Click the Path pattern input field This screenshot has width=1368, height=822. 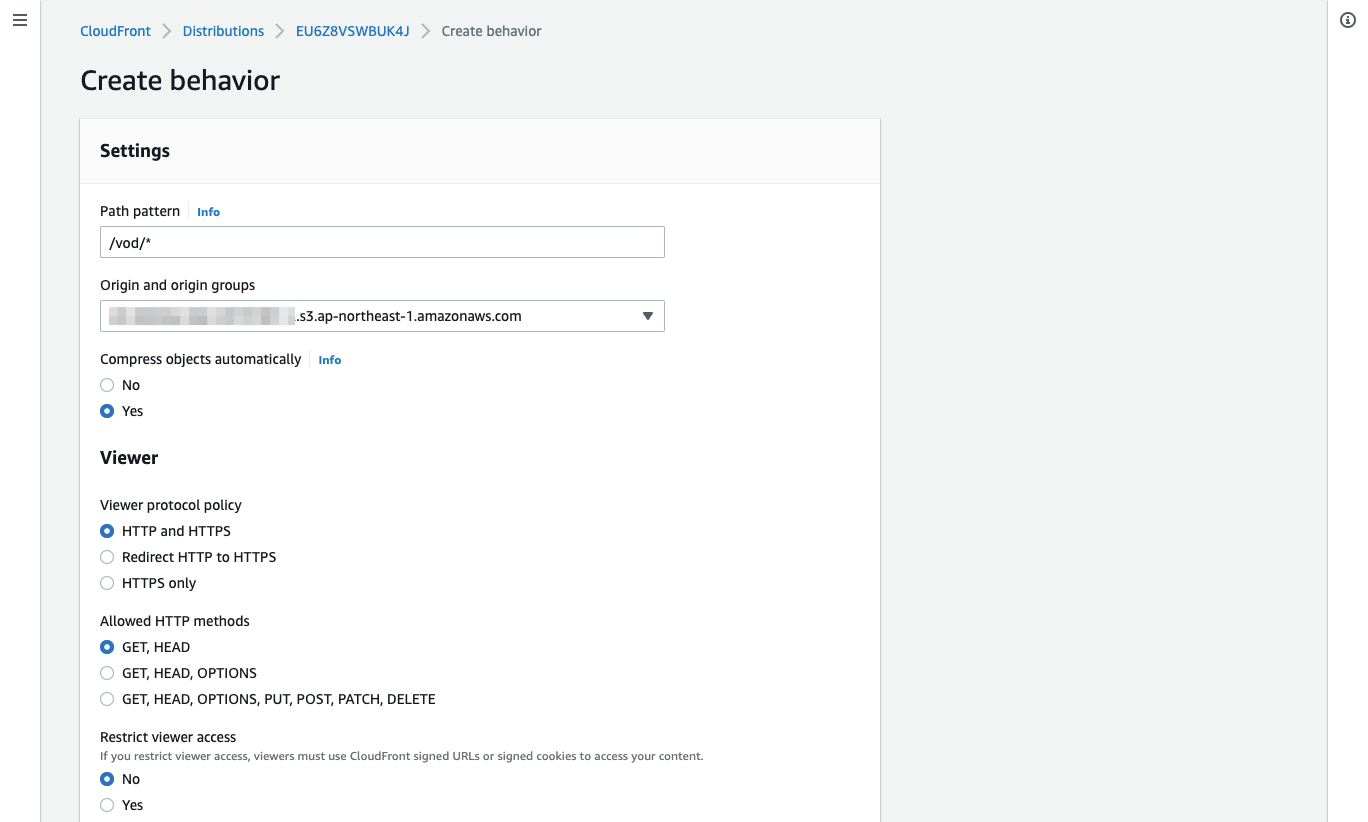382,242
